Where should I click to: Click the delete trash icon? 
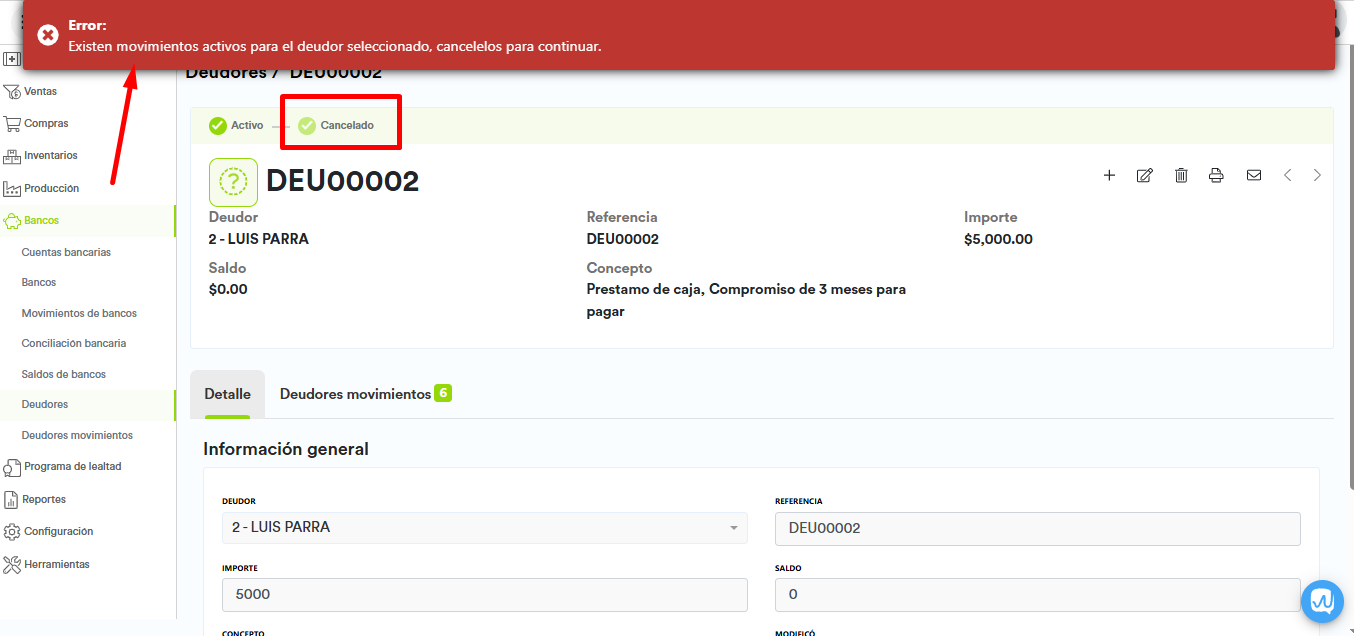click(x=1181, y=175)
